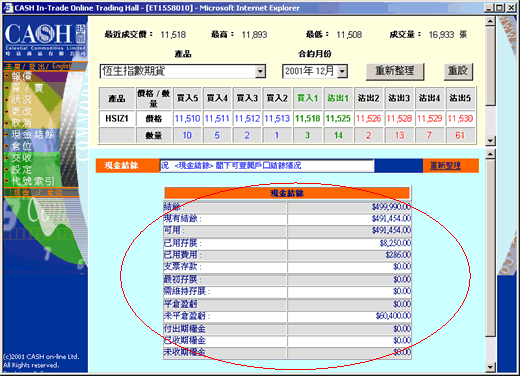The image size is (520, 376).
Task: Click the 沽出3 price 11,528
Action: pos(399,118)
